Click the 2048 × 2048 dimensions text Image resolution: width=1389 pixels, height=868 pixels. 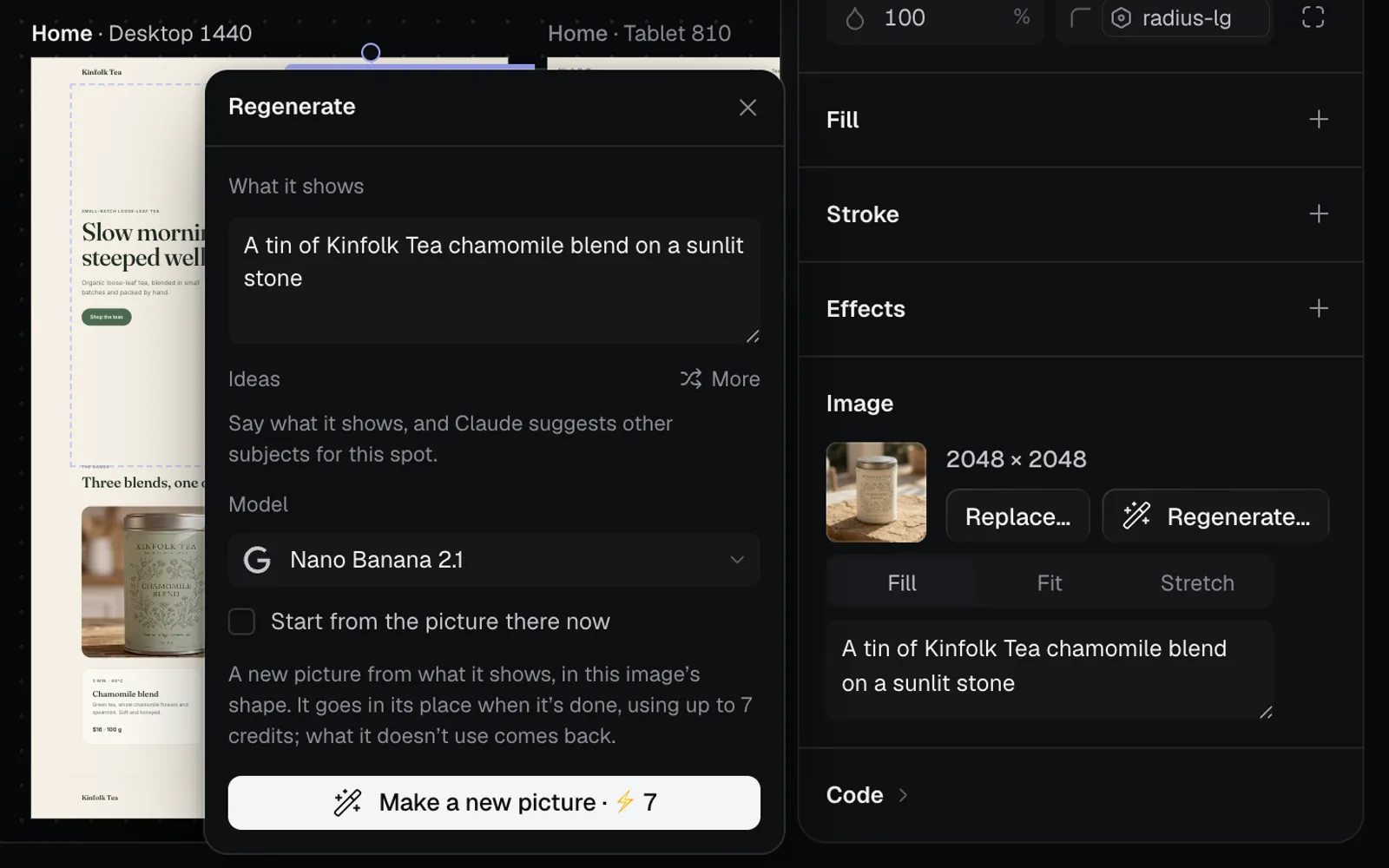1016,459
